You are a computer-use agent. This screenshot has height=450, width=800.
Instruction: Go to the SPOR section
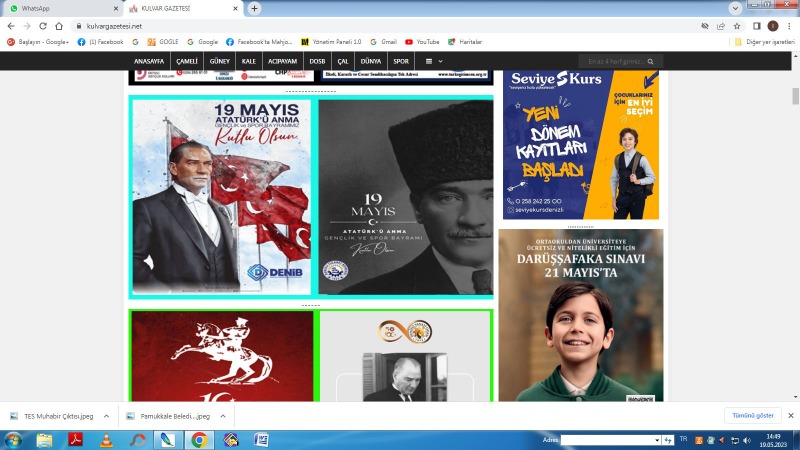(x=401, y=61)
